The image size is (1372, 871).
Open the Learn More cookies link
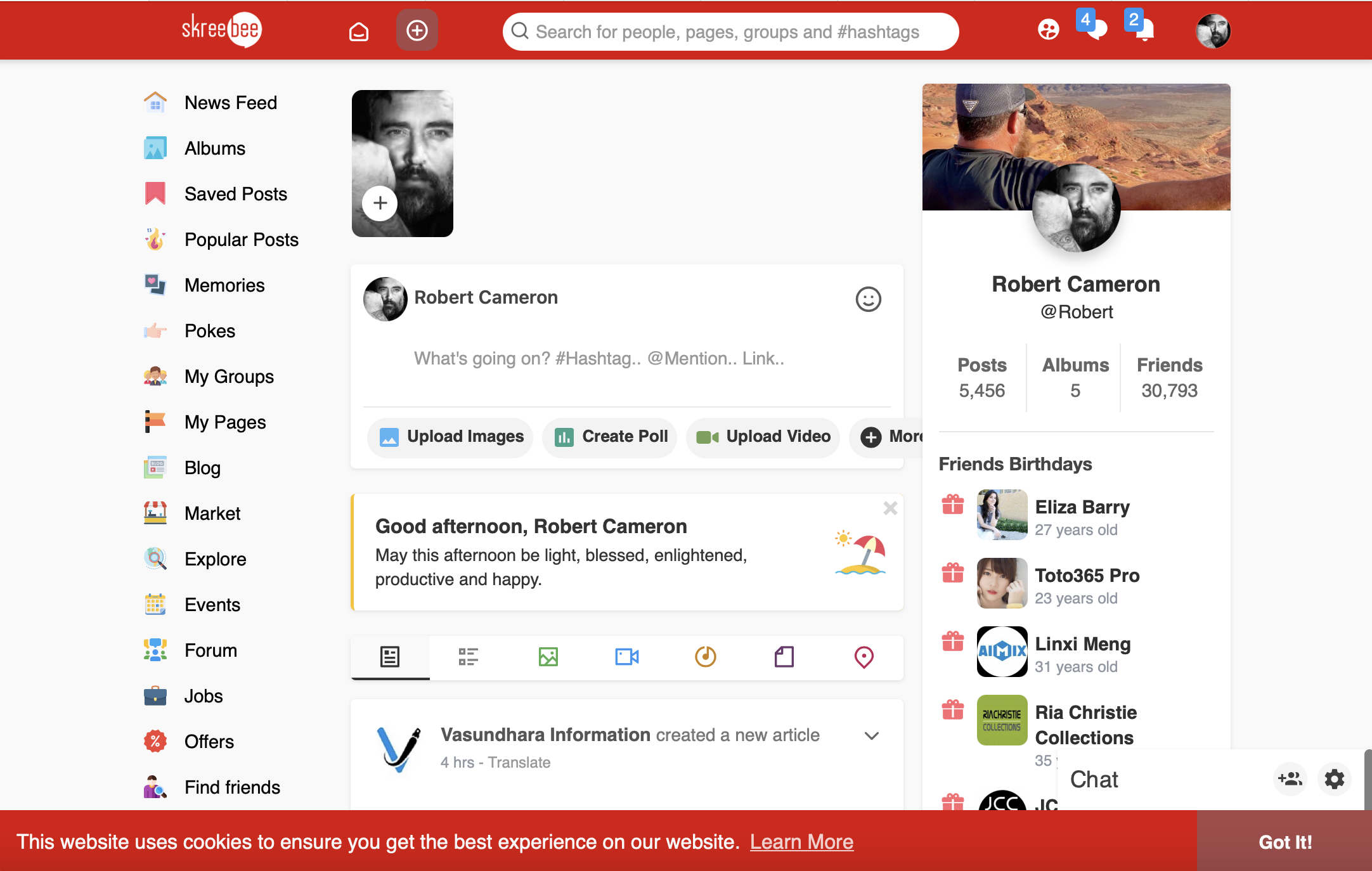802,842
